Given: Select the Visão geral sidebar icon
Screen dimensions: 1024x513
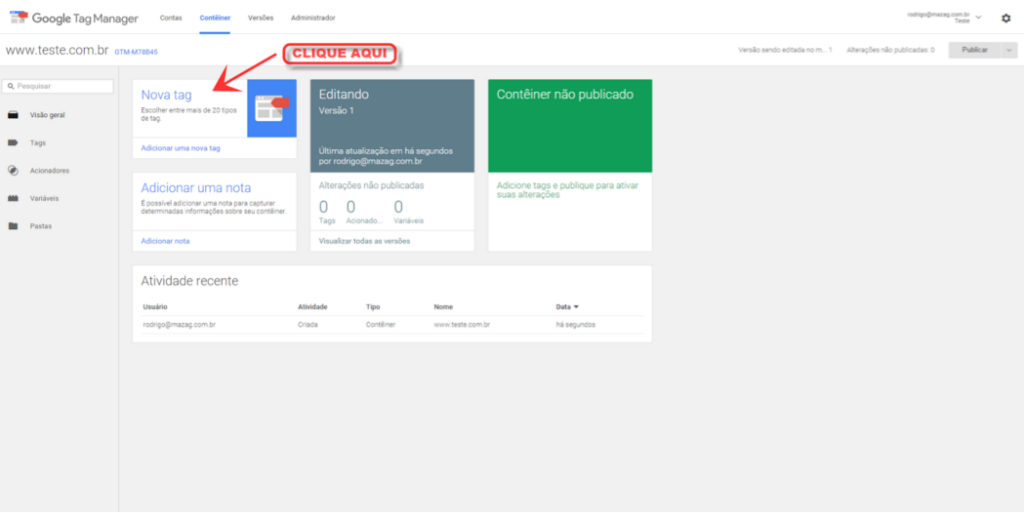Looking at the screenshot, I should [13, 115].
